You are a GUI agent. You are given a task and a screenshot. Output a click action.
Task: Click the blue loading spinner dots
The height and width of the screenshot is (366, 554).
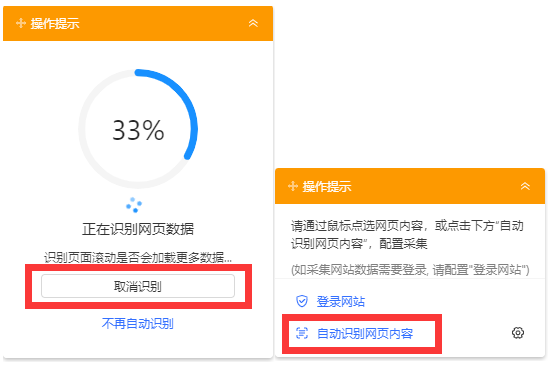click(134, 205)
